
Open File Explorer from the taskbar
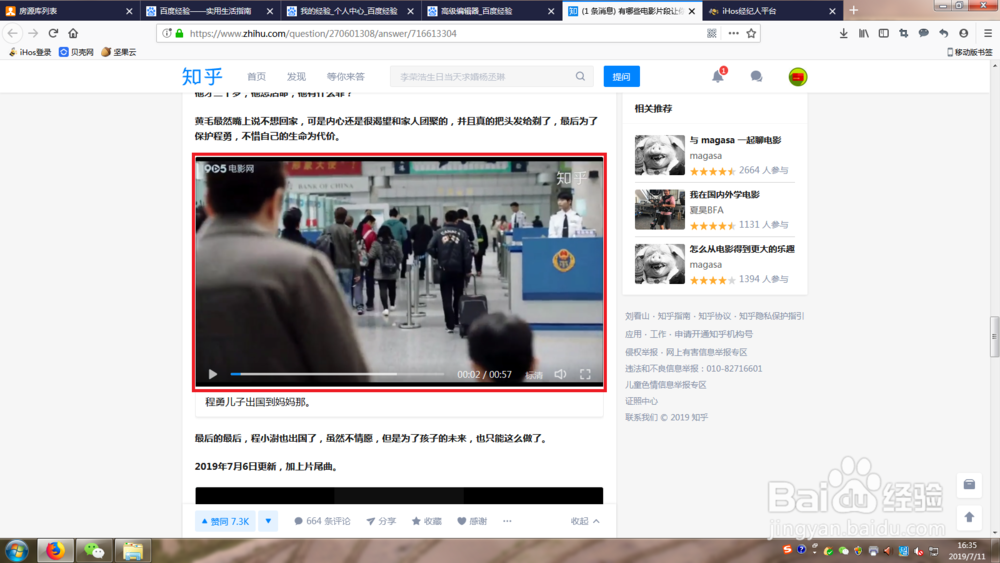[133, 550]
